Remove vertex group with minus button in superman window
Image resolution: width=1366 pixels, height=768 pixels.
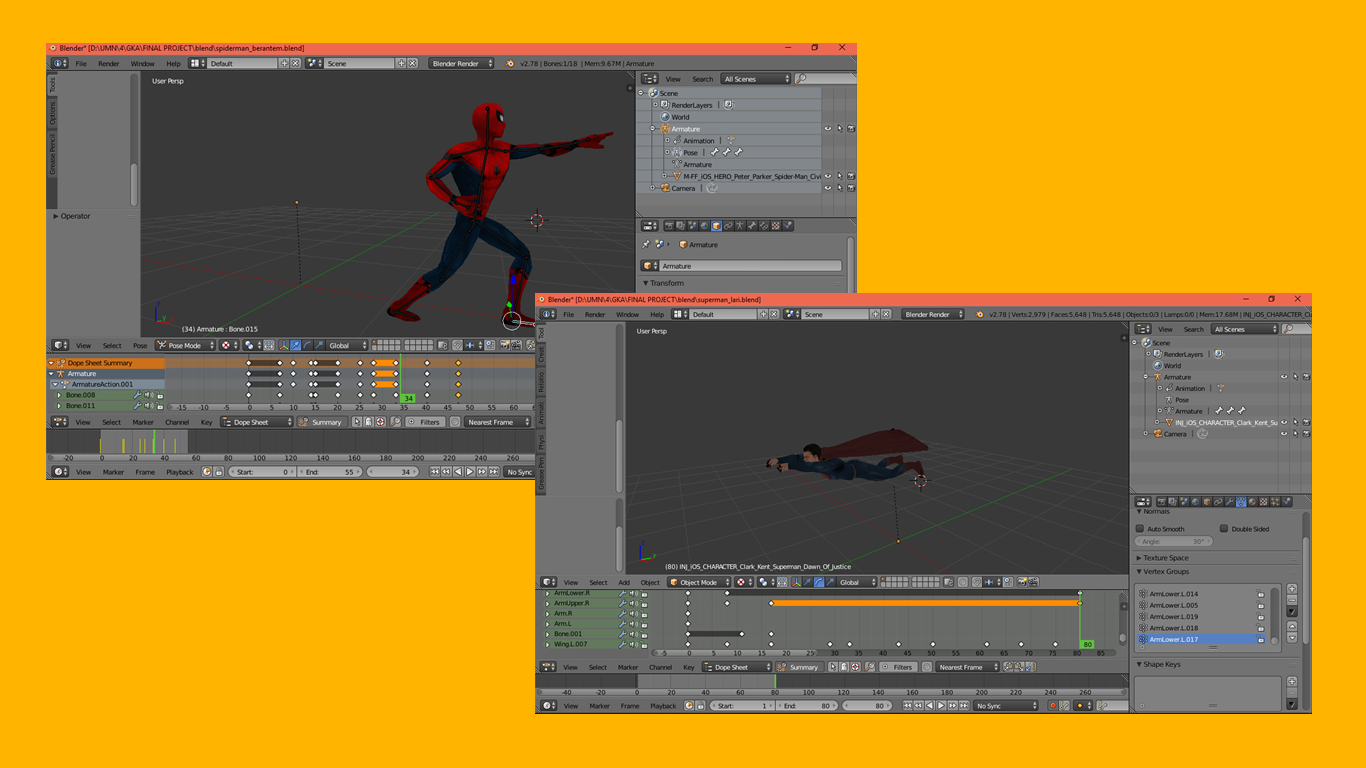pos(1292,600)
